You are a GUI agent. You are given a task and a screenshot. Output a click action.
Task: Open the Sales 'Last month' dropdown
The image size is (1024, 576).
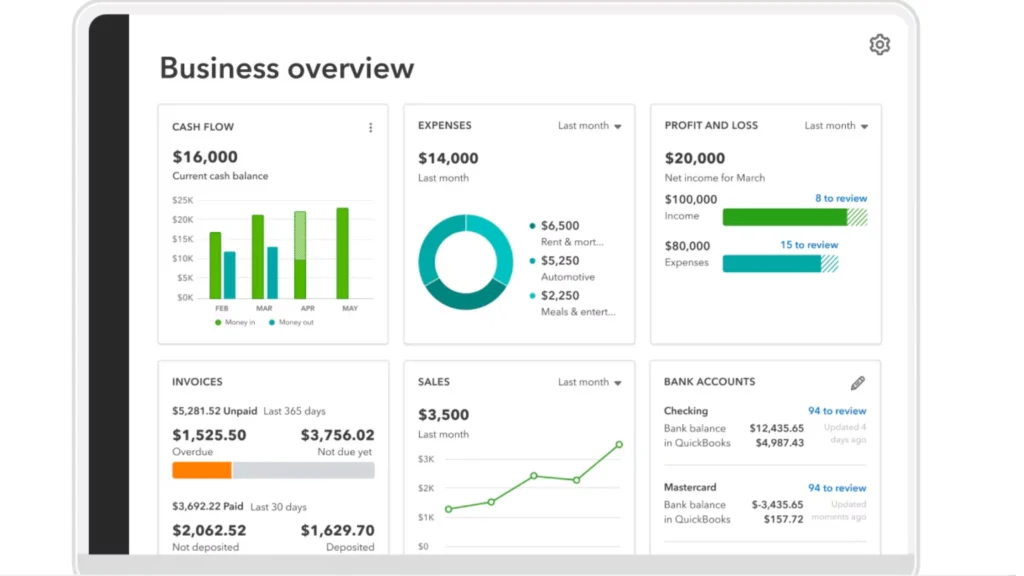coord(589,382)
